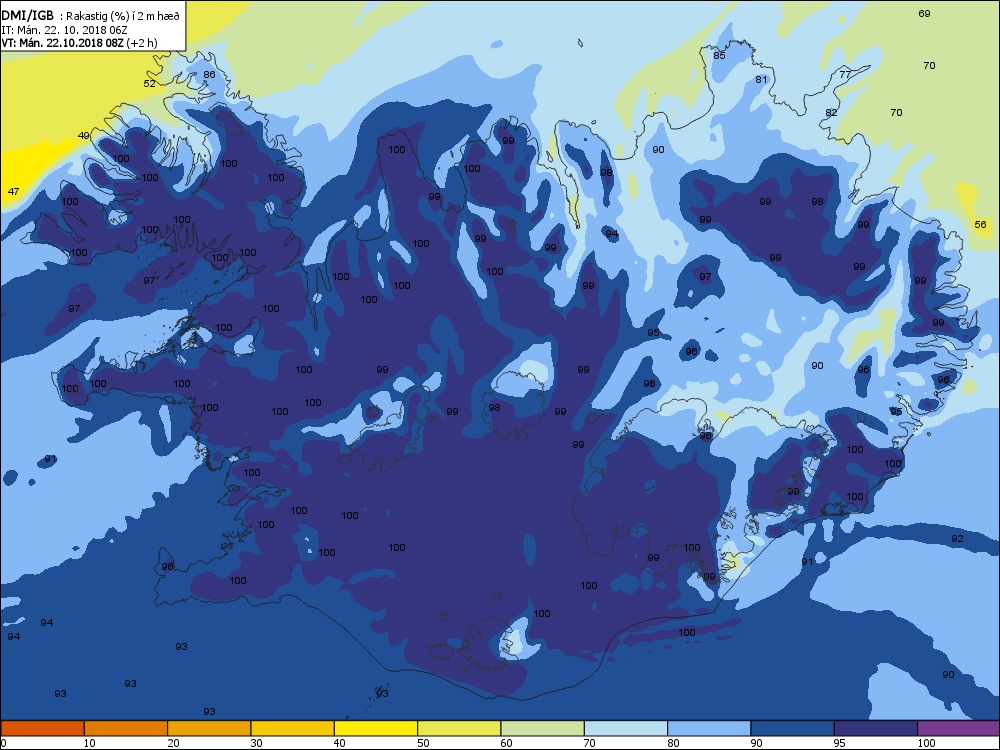The width and height of the screenshot is (1000, 750).
Task: Click the humidity value 86 on the map
Action: (x=209, y=75)
